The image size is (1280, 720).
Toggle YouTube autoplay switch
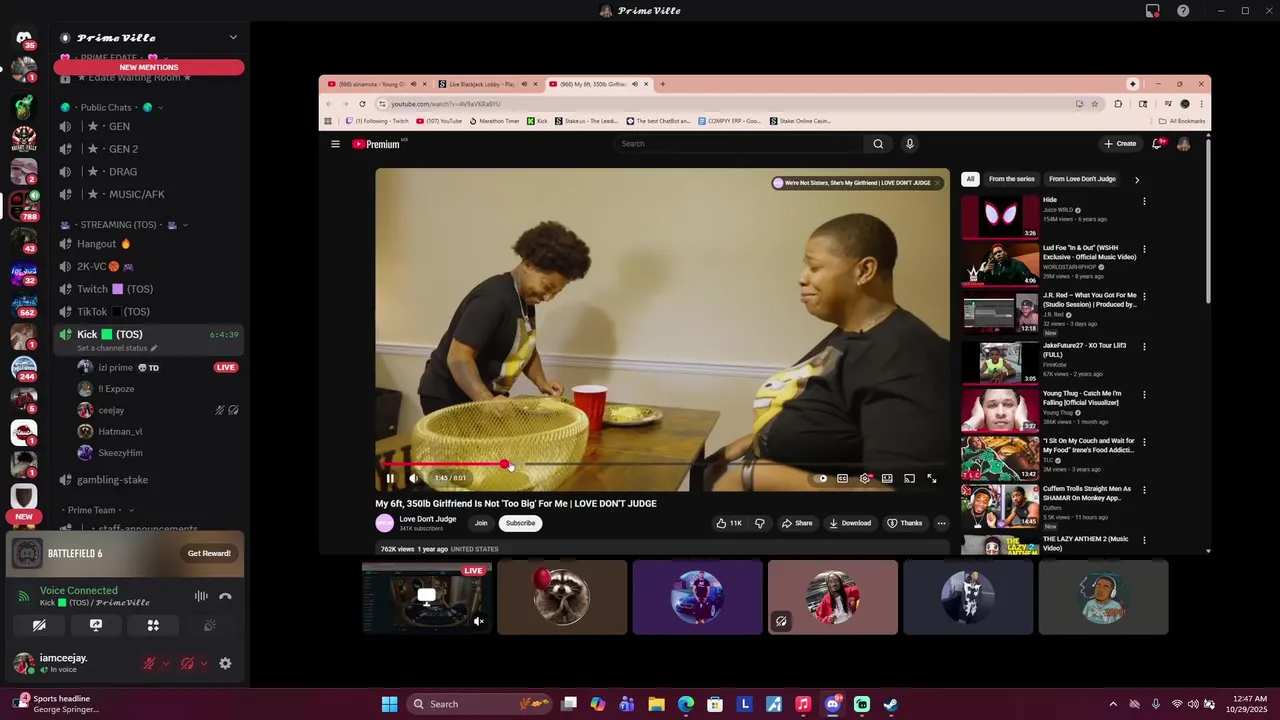click(x=821, y=478)
